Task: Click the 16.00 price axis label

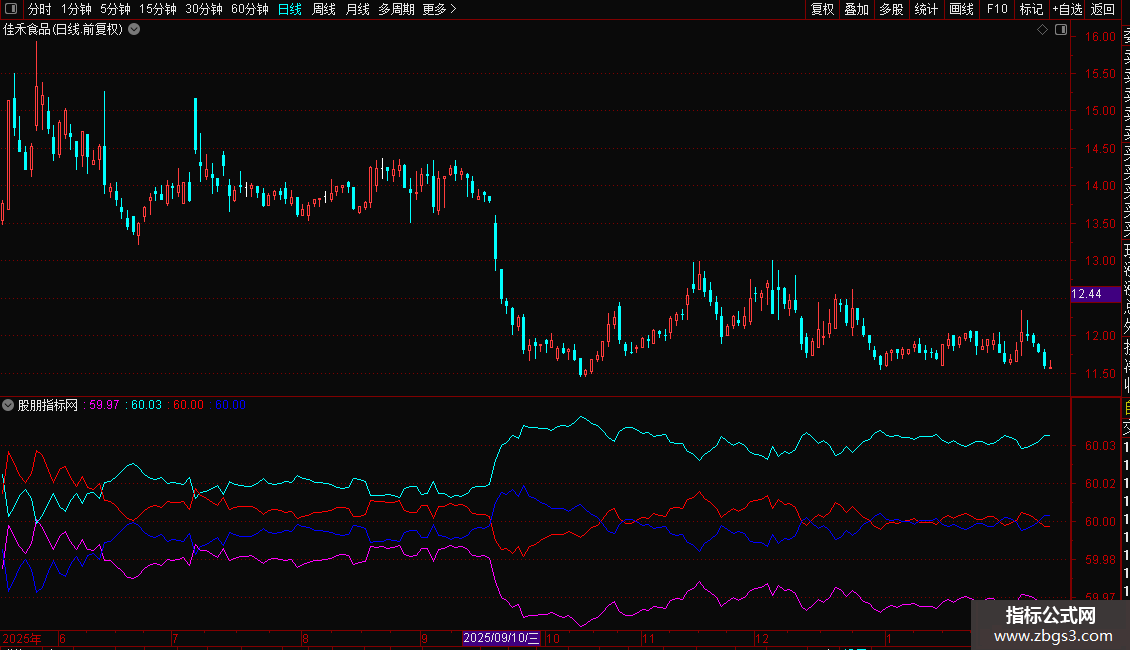Action: [1100, 37]
